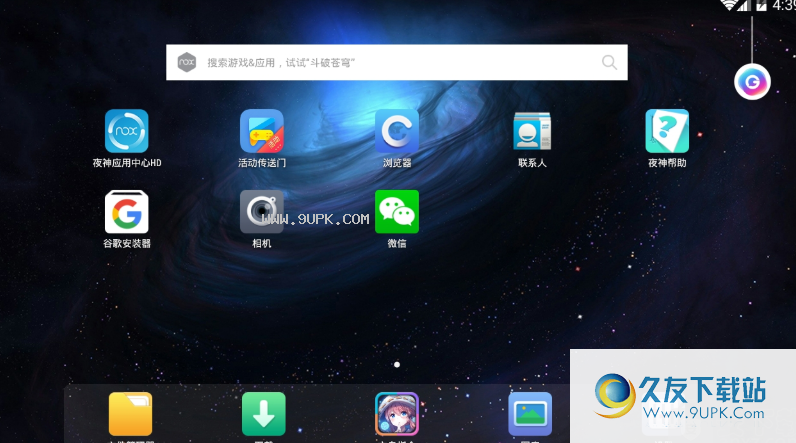Click the 活动传送门 label text
This screenshot has width=796, height=443.
262,163
